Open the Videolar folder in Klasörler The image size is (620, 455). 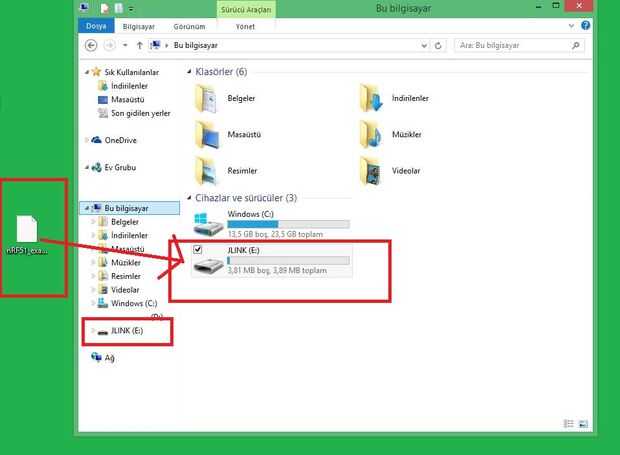pyautogui.click(x=370, y=171)
